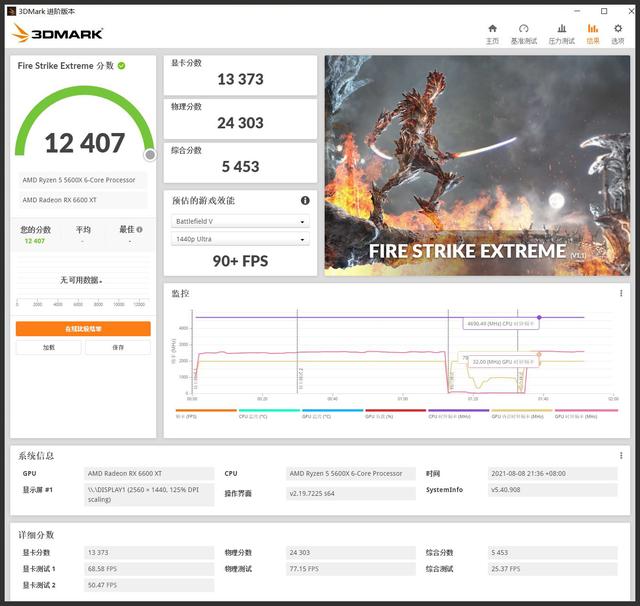
Task: Click the 3DMark logo in the header
Action: click(x=57, y=33)
